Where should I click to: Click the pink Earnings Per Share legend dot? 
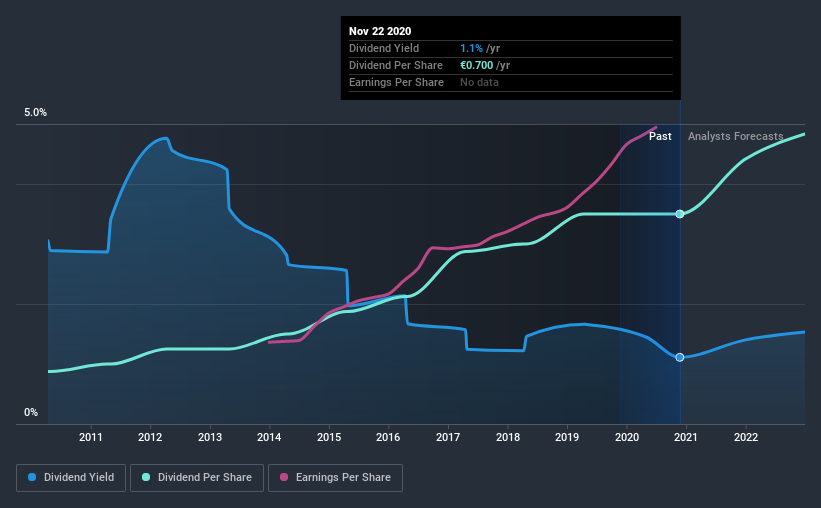(284, 477)
